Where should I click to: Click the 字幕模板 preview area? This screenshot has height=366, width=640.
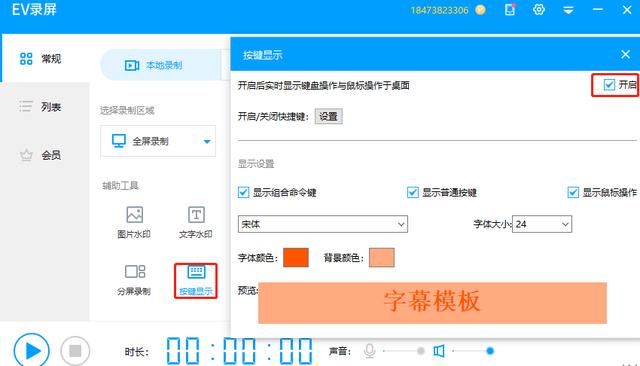click(x=432, y=303)
